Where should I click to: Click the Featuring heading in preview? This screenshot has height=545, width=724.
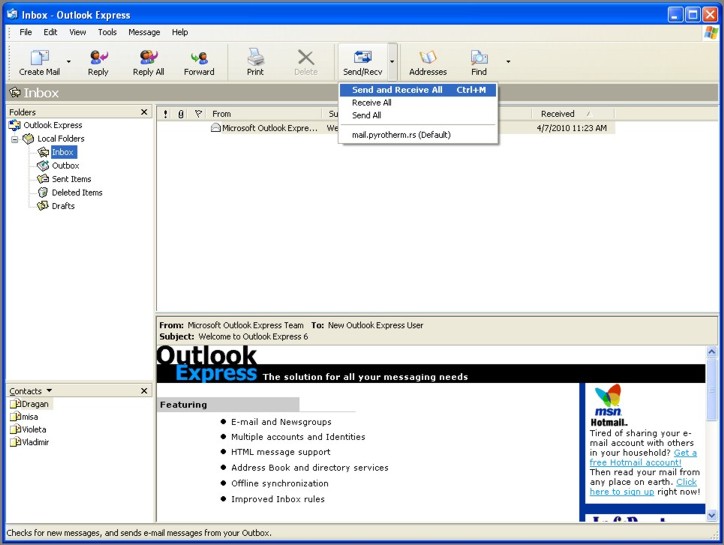(x=183, y=405)
